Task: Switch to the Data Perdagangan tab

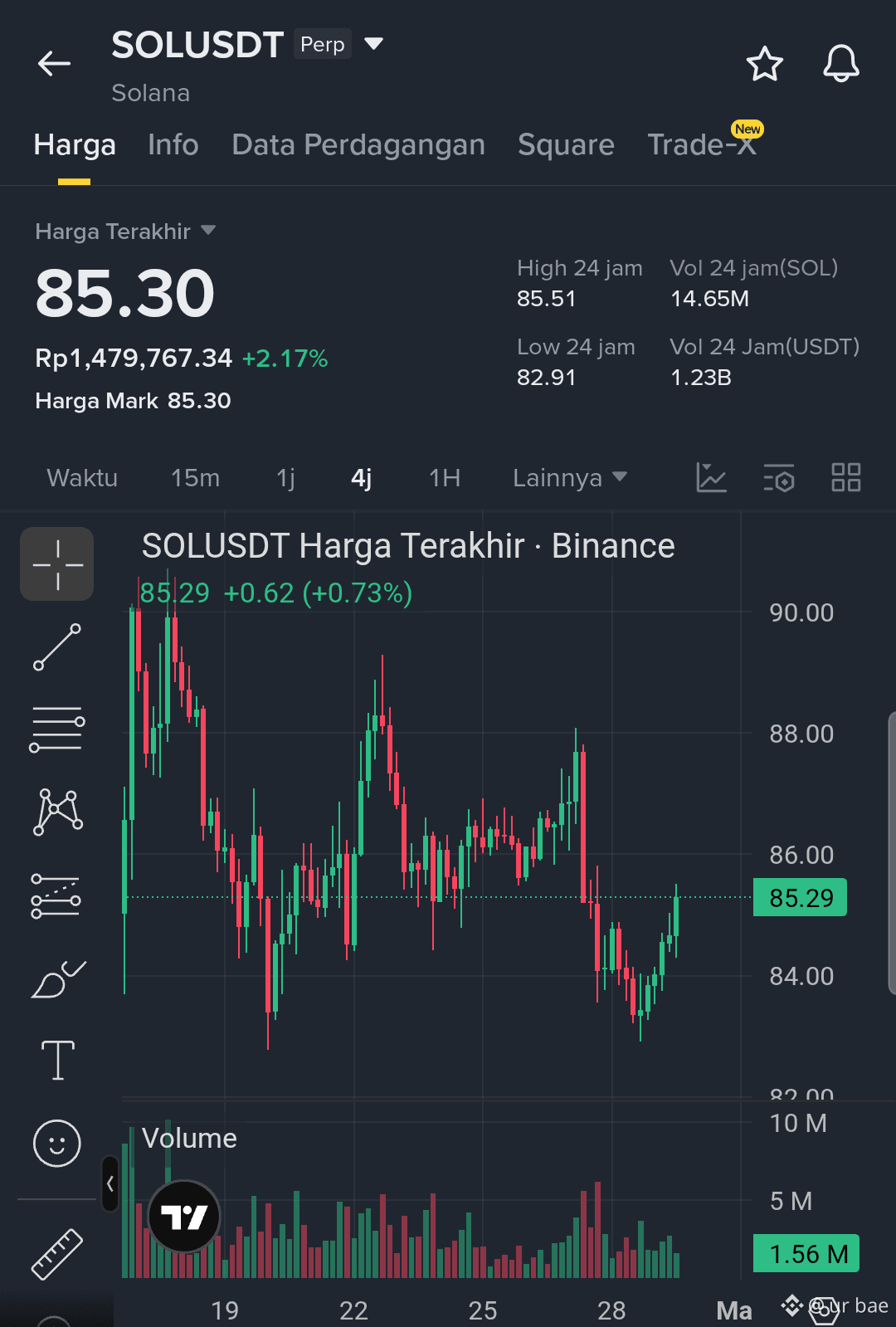Action: pos(358,145)
